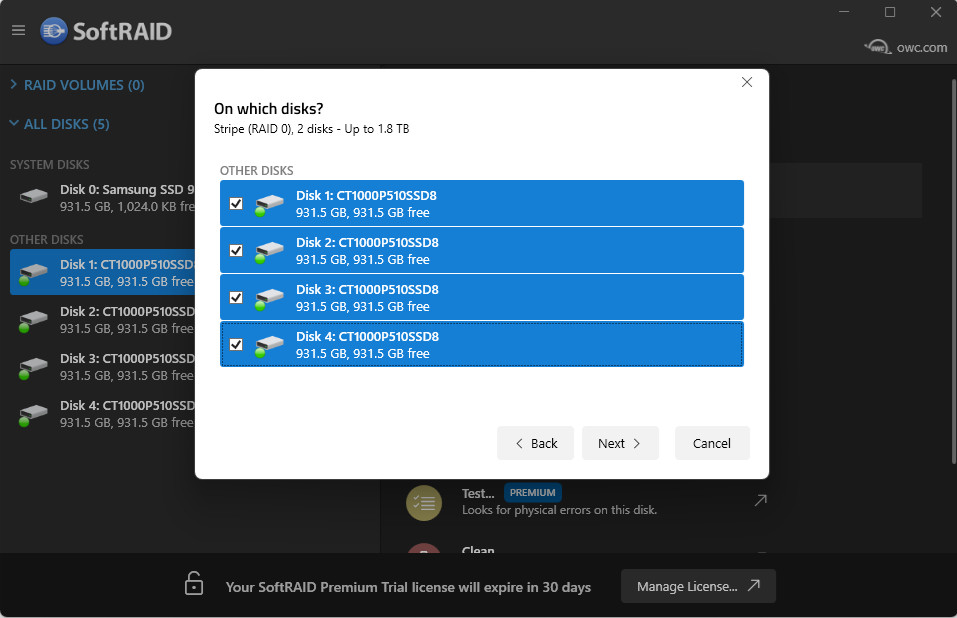Close the On which disks dialog
The image size is (957, 618).
[x=746, y=82]
